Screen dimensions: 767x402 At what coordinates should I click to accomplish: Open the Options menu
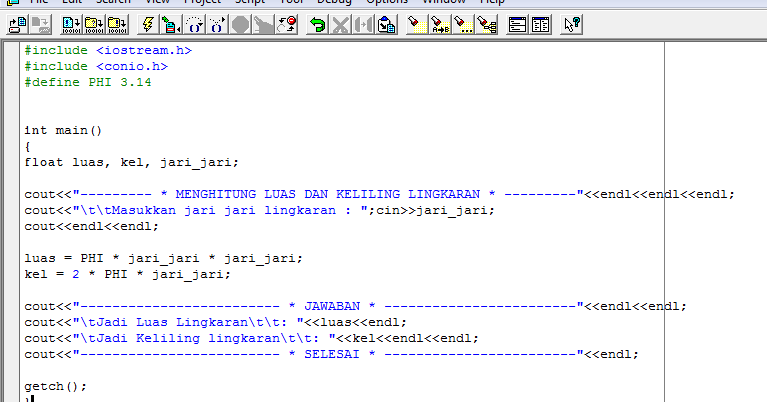387,2
